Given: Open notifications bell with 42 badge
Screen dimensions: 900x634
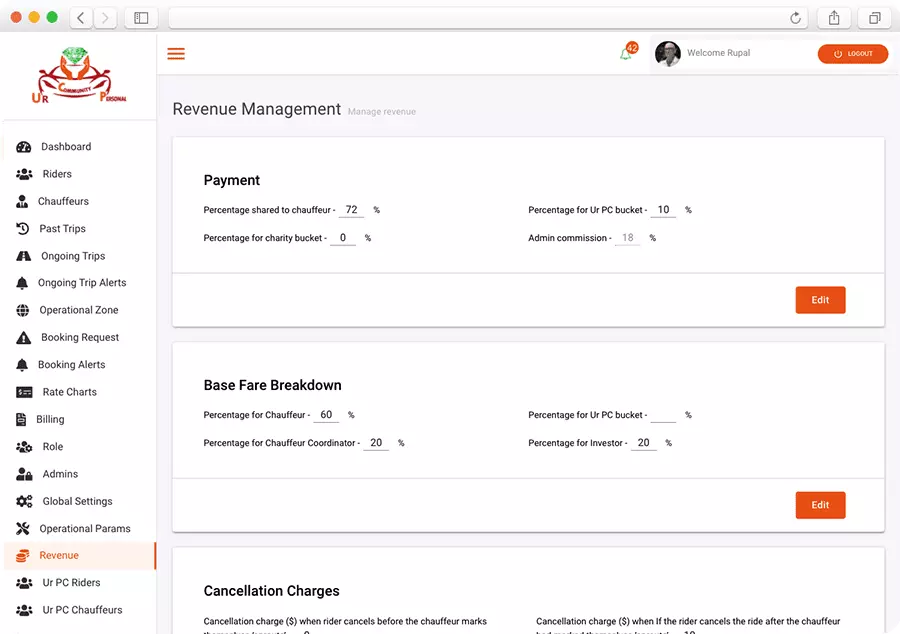Looking at the screenshot, I should coord(628,52).
